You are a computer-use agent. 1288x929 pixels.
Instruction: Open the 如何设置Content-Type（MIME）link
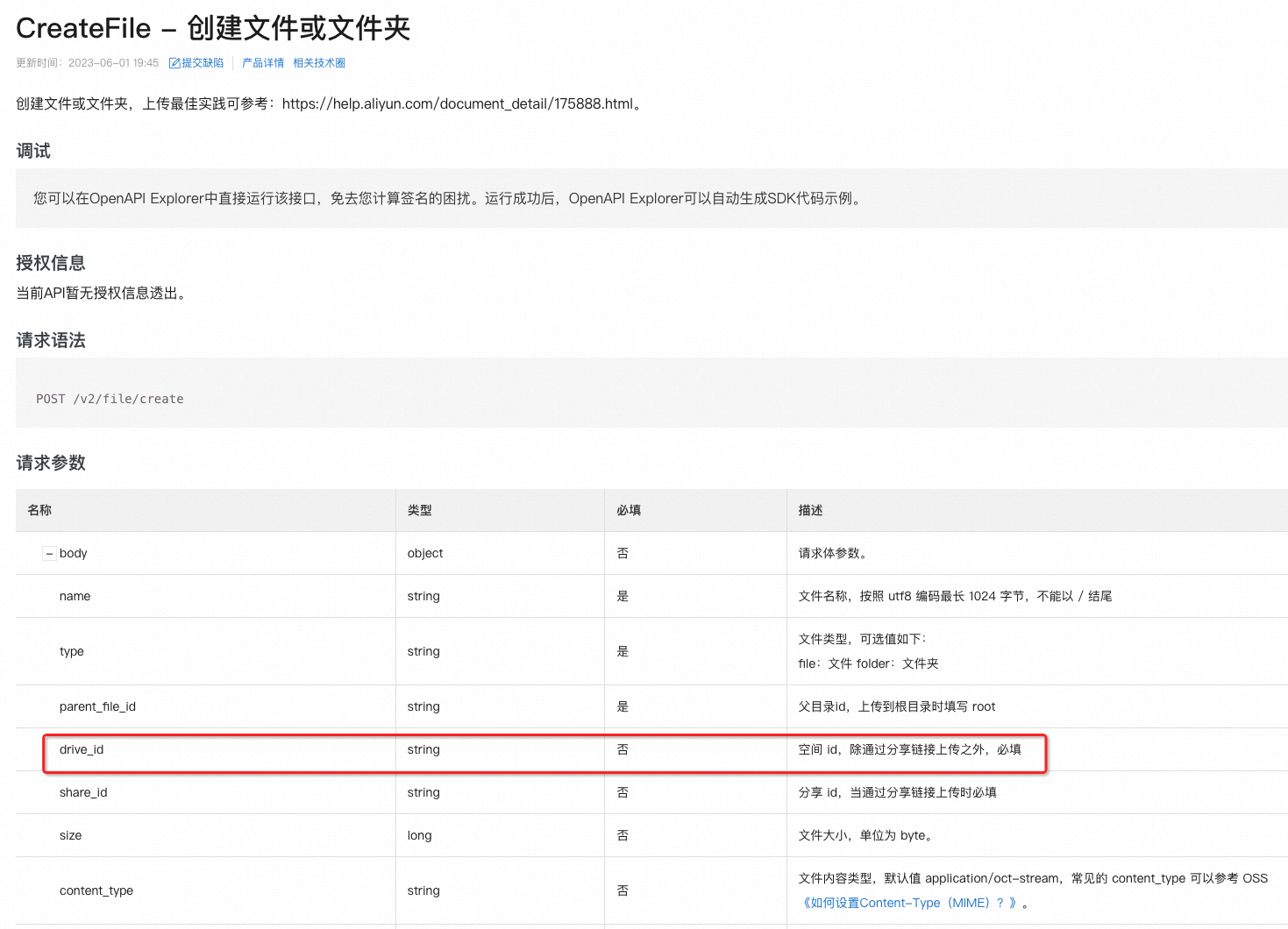909,903
